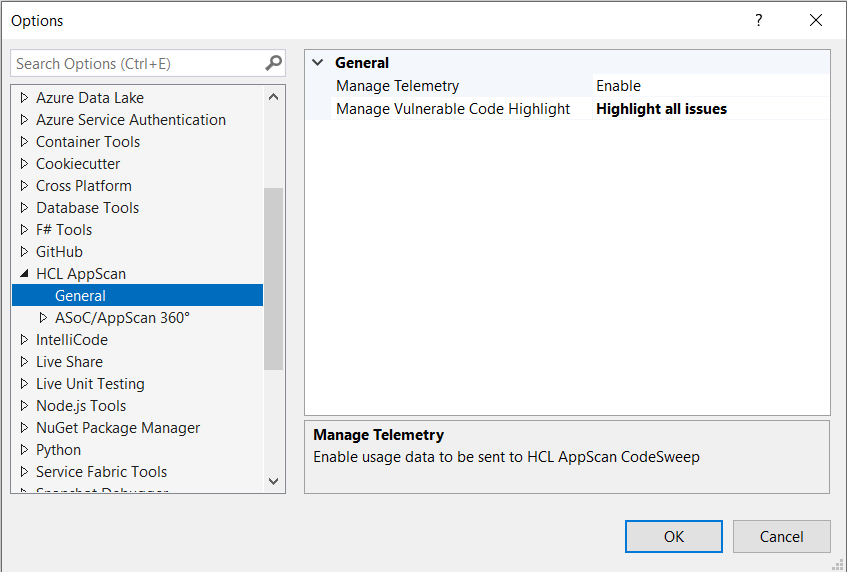This screenshot has width=847, height=572.
Task: Select the NuGet Package Manager label
Action: (x=118, y=428)
